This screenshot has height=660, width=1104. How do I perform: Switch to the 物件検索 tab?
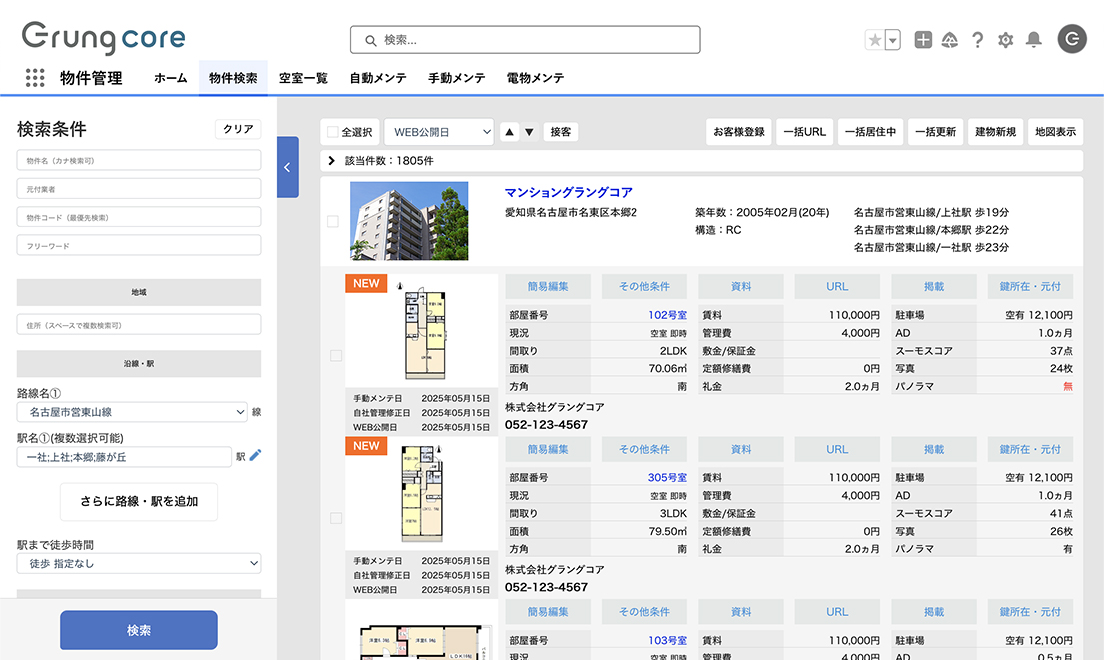coord(233,78)
